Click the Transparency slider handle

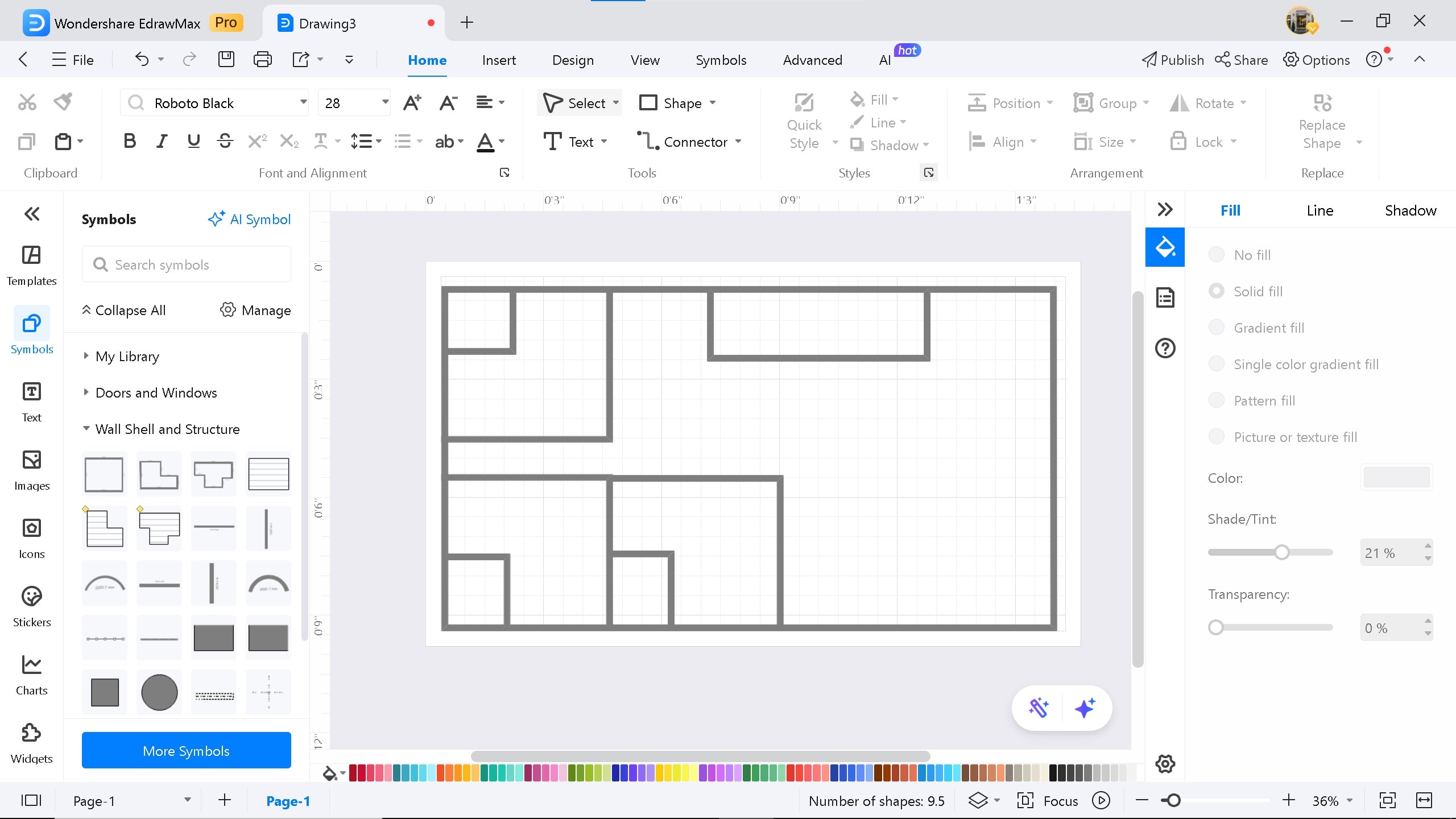pos(1215,627)
